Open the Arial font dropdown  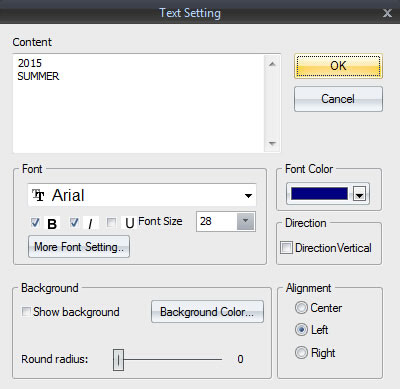click(248, 195)
